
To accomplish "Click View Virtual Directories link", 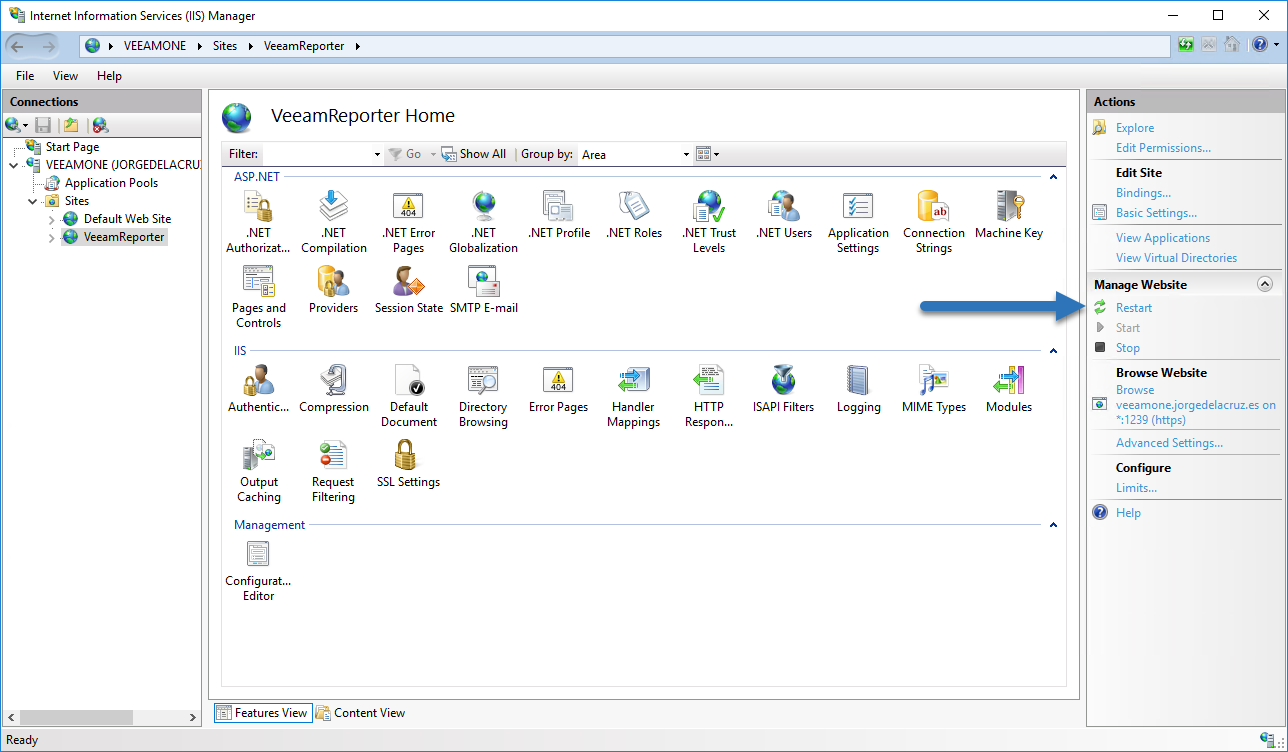I will pyautogui.click(x=1176, y=258).
